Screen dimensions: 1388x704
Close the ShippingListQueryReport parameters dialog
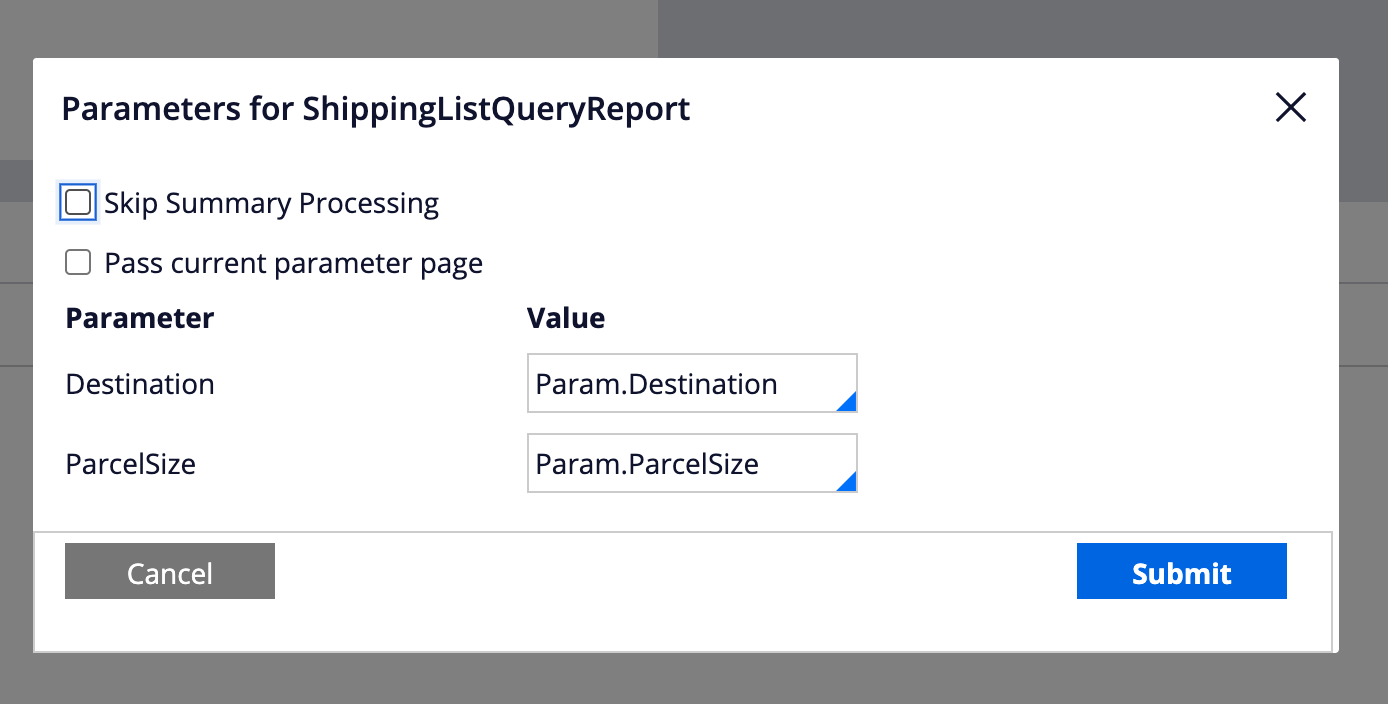tap(1291, 108)
